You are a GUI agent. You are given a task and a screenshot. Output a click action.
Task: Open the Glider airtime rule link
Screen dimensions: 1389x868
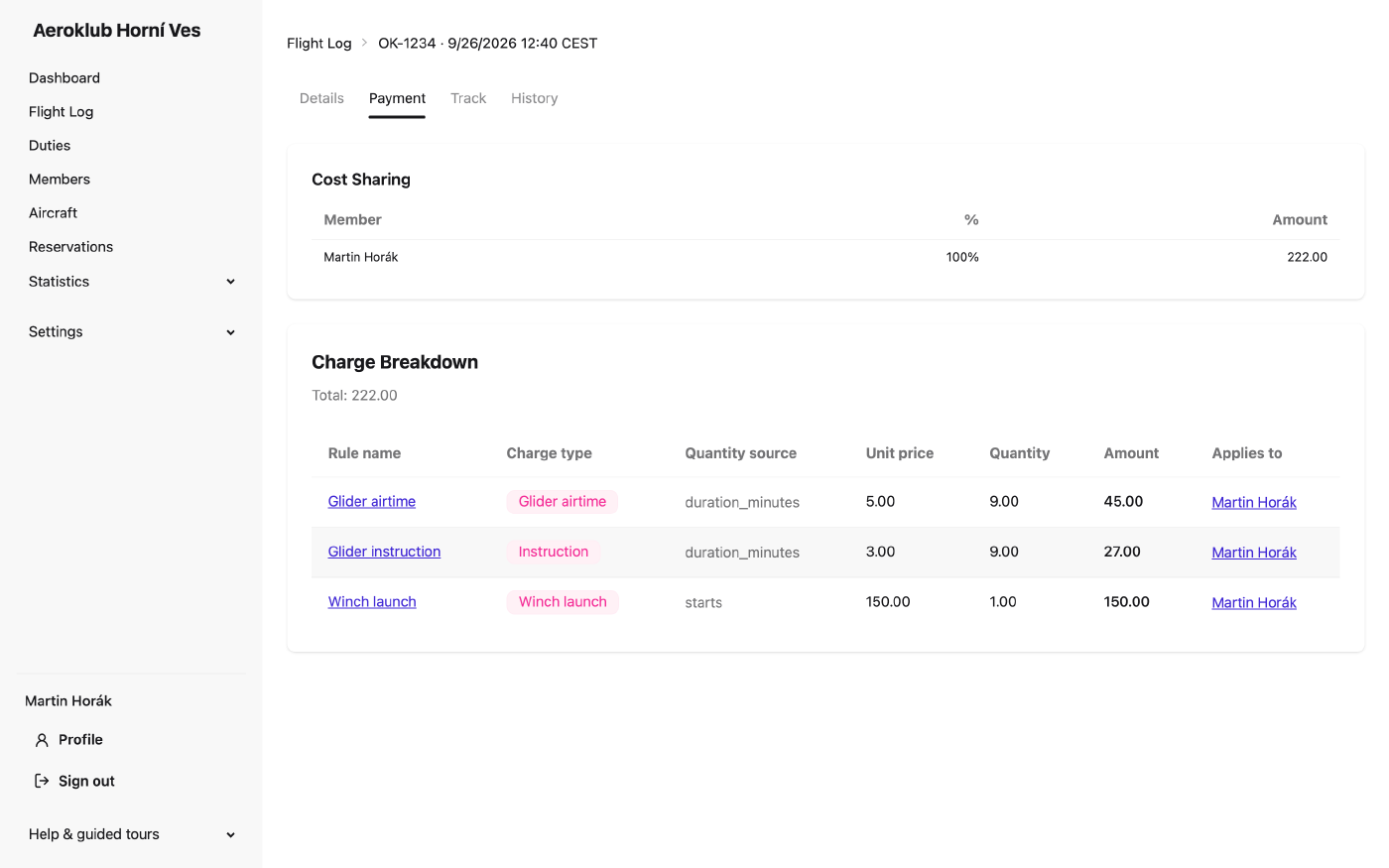coord(372,502)
